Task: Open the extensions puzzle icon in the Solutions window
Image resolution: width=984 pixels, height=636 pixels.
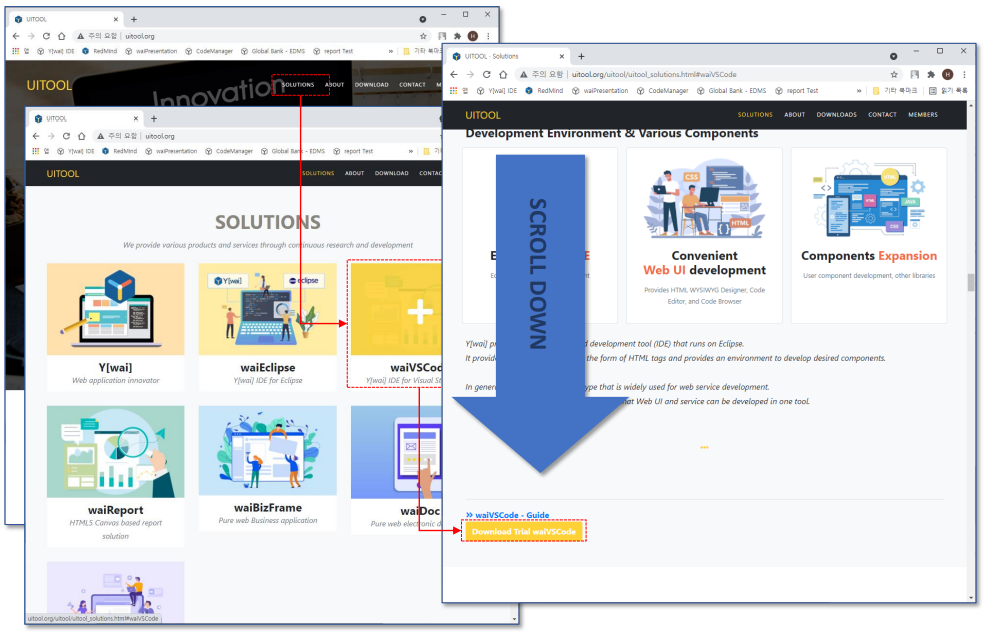Action: click(930, 74)
